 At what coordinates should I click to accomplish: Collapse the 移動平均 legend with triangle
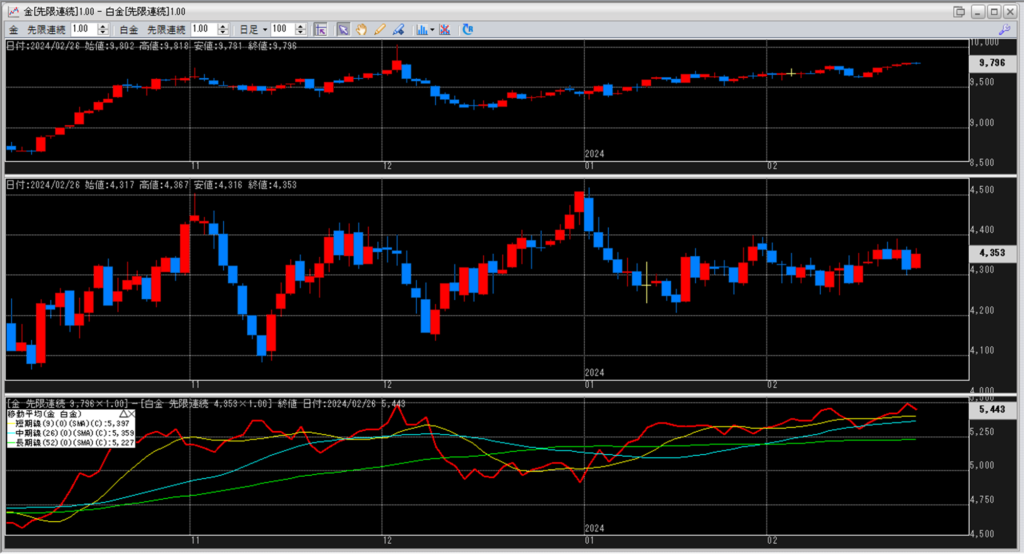click(x=123, y=413)
